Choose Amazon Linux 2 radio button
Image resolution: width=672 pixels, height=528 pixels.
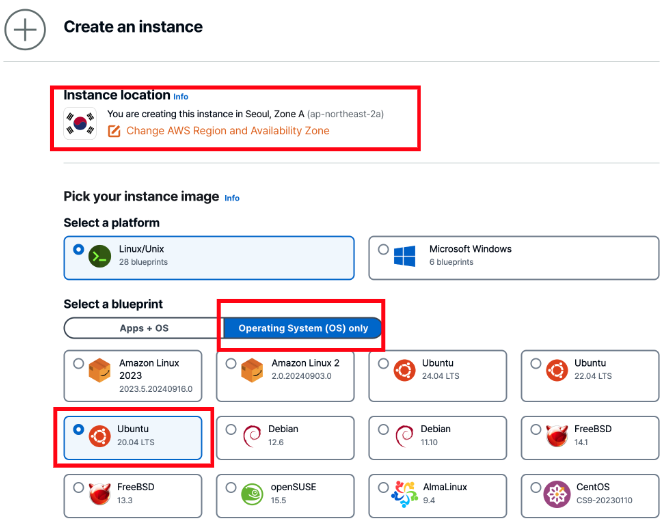coord(231,363)
